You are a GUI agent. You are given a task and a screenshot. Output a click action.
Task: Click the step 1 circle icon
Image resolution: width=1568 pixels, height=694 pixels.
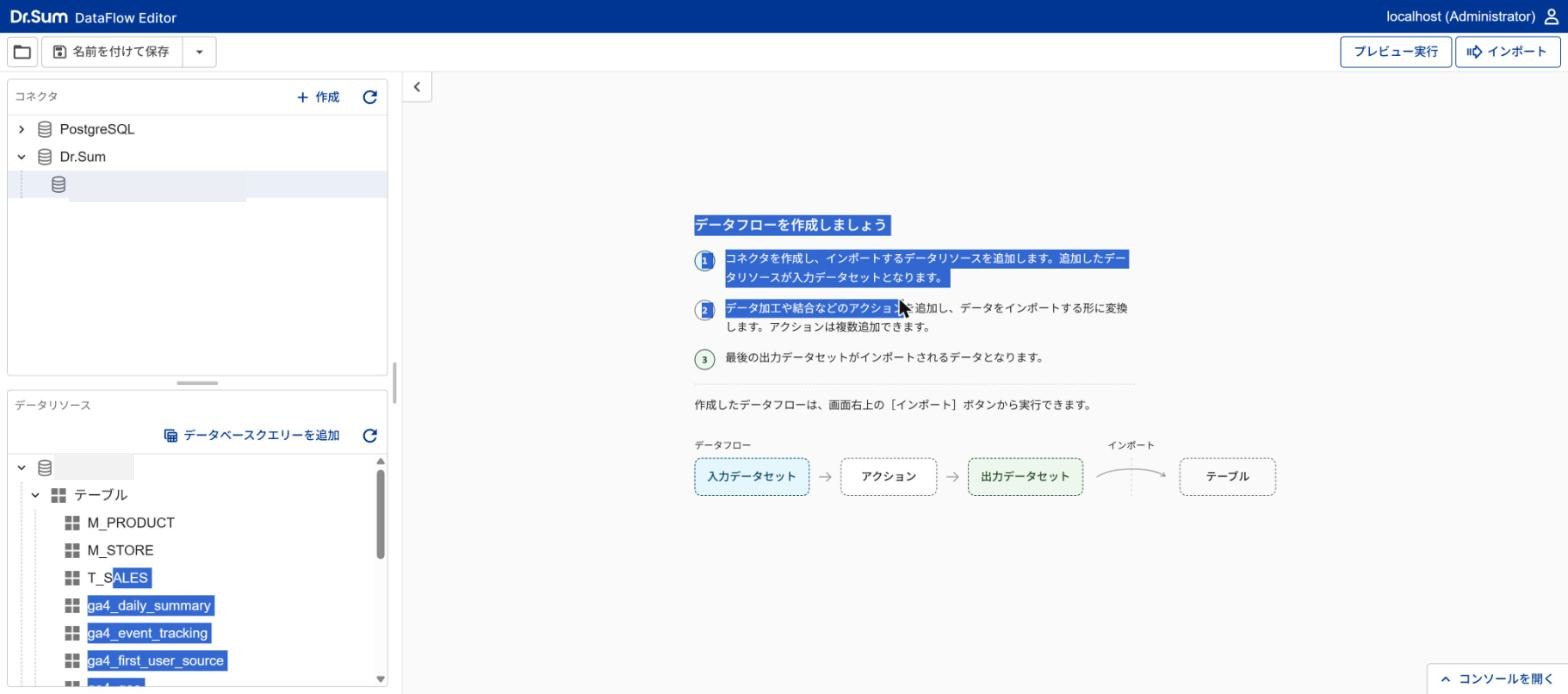[x=705, y=261]
